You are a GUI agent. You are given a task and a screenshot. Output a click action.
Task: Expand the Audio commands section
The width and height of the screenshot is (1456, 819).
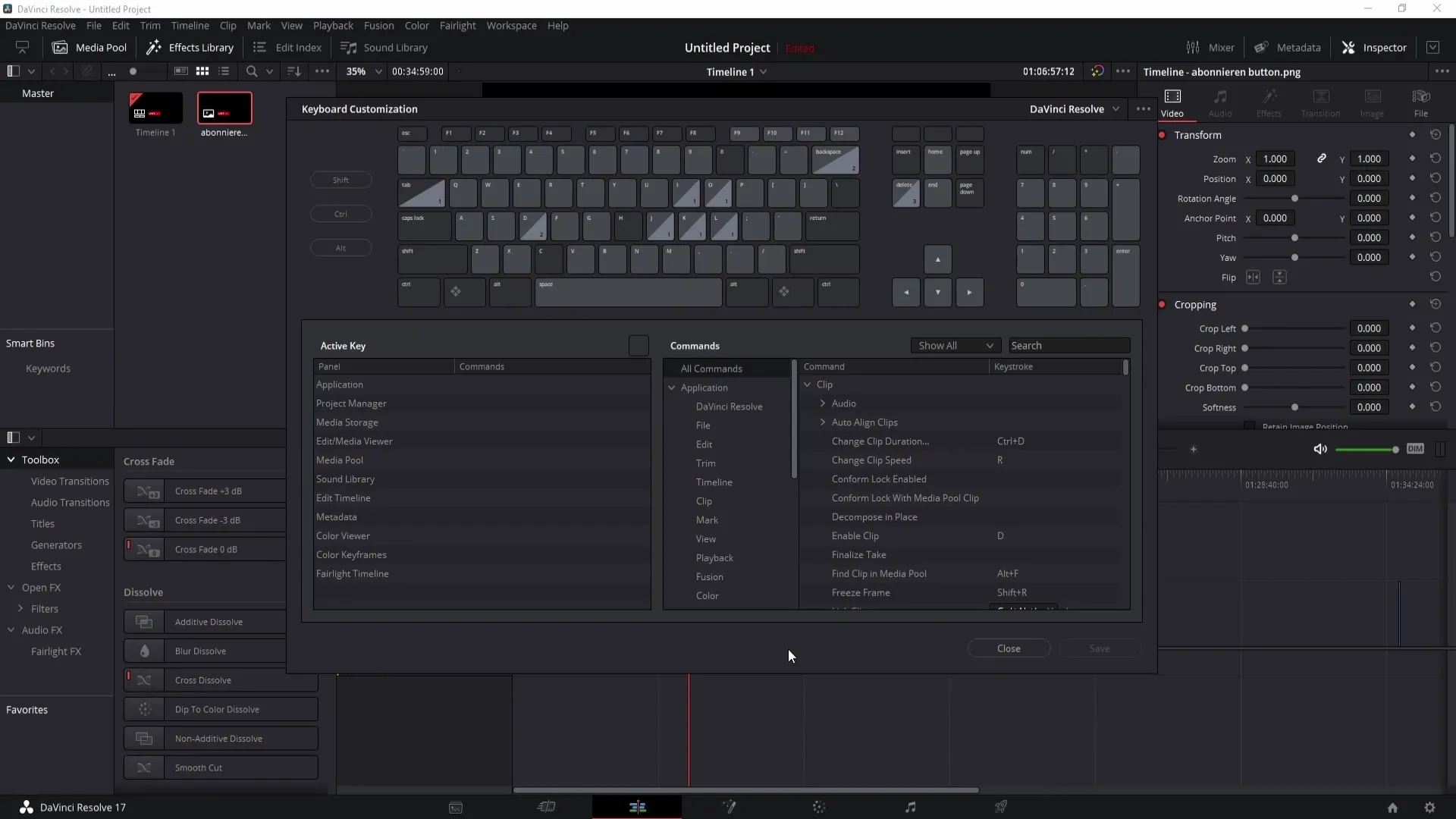pyautogui.click(x=822, y=403)
